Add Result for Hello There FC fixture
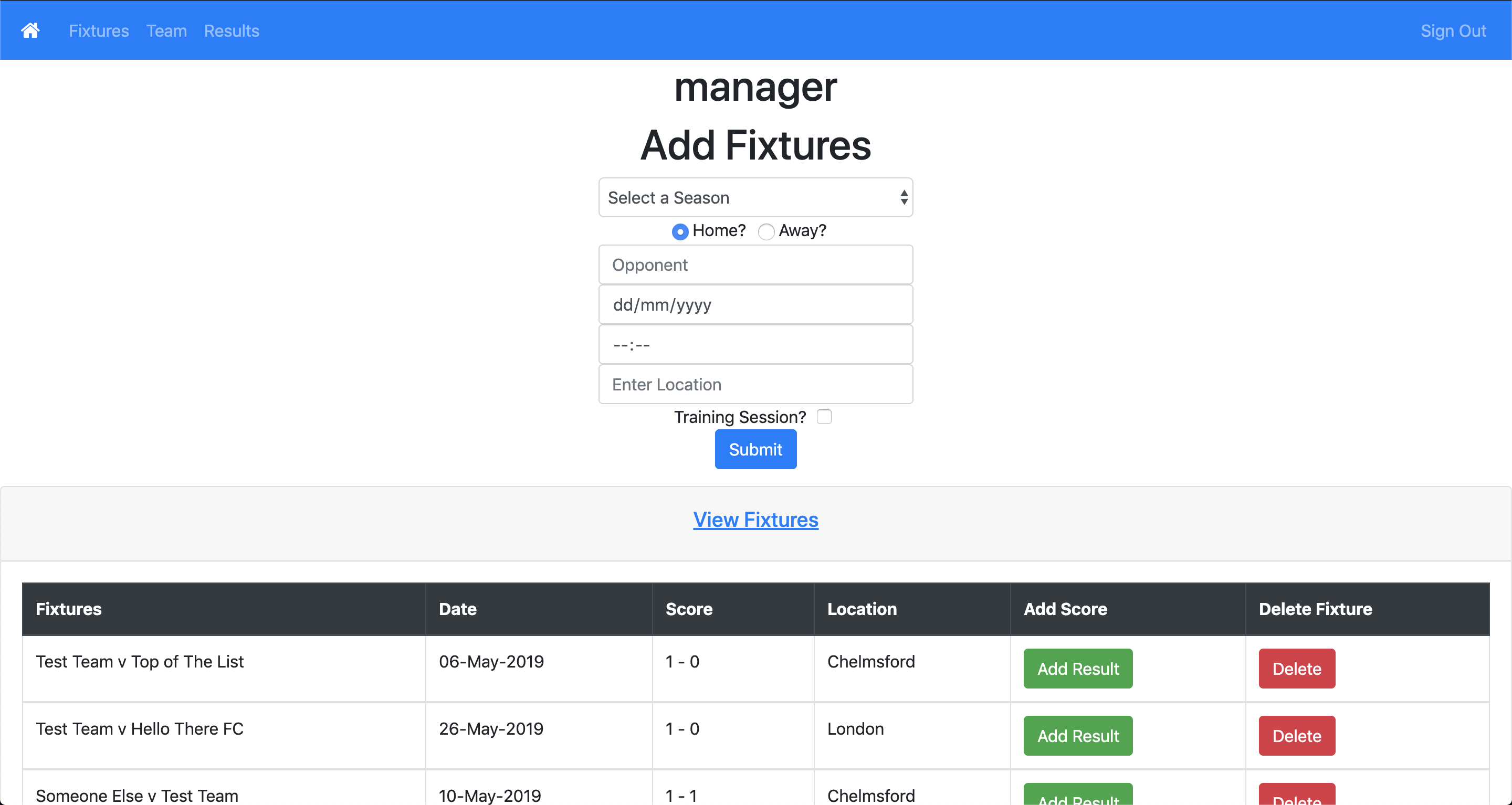 point(1078,736)
